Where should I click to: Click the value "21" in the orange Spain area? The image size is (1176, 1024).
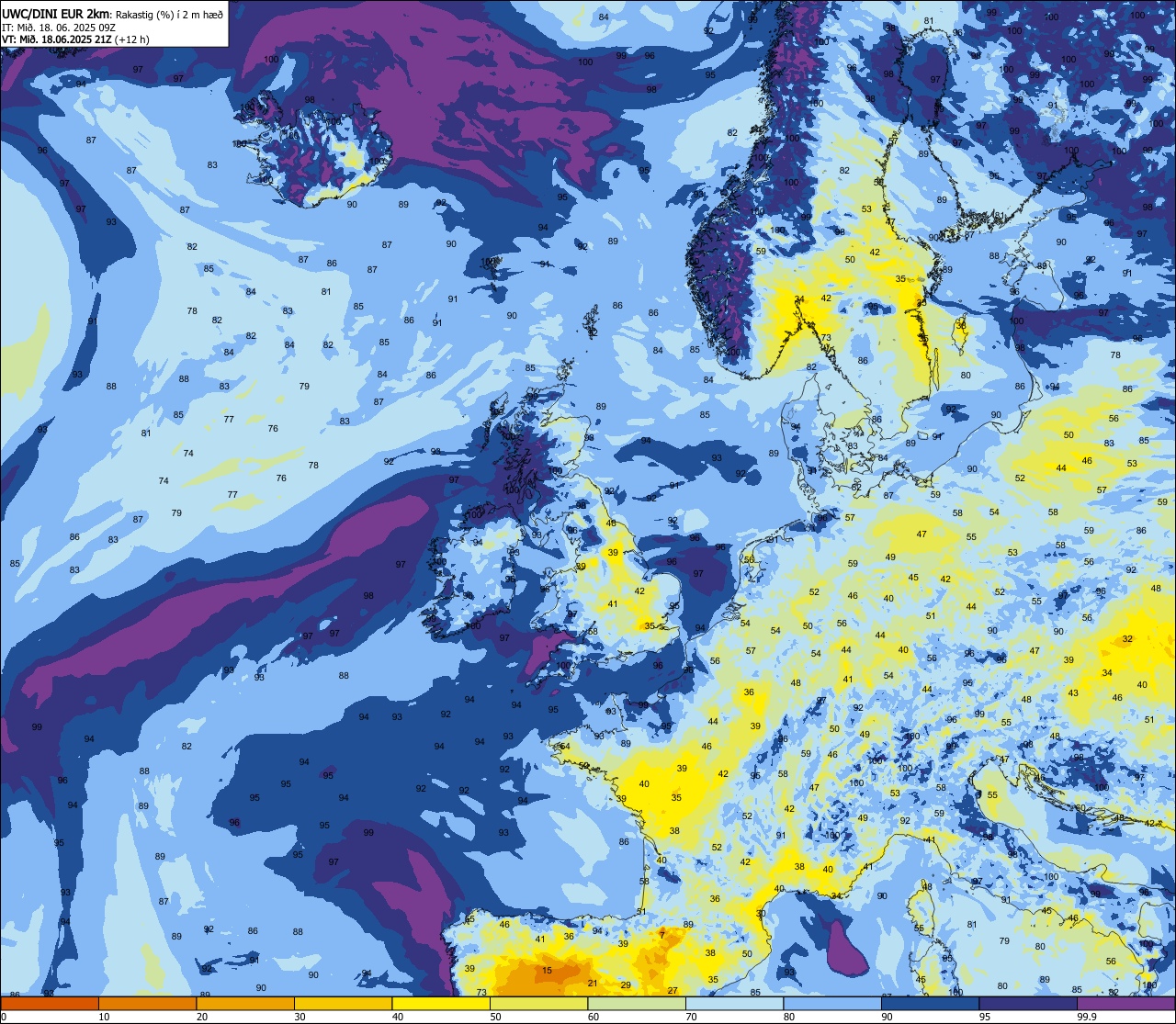(593, 983)
